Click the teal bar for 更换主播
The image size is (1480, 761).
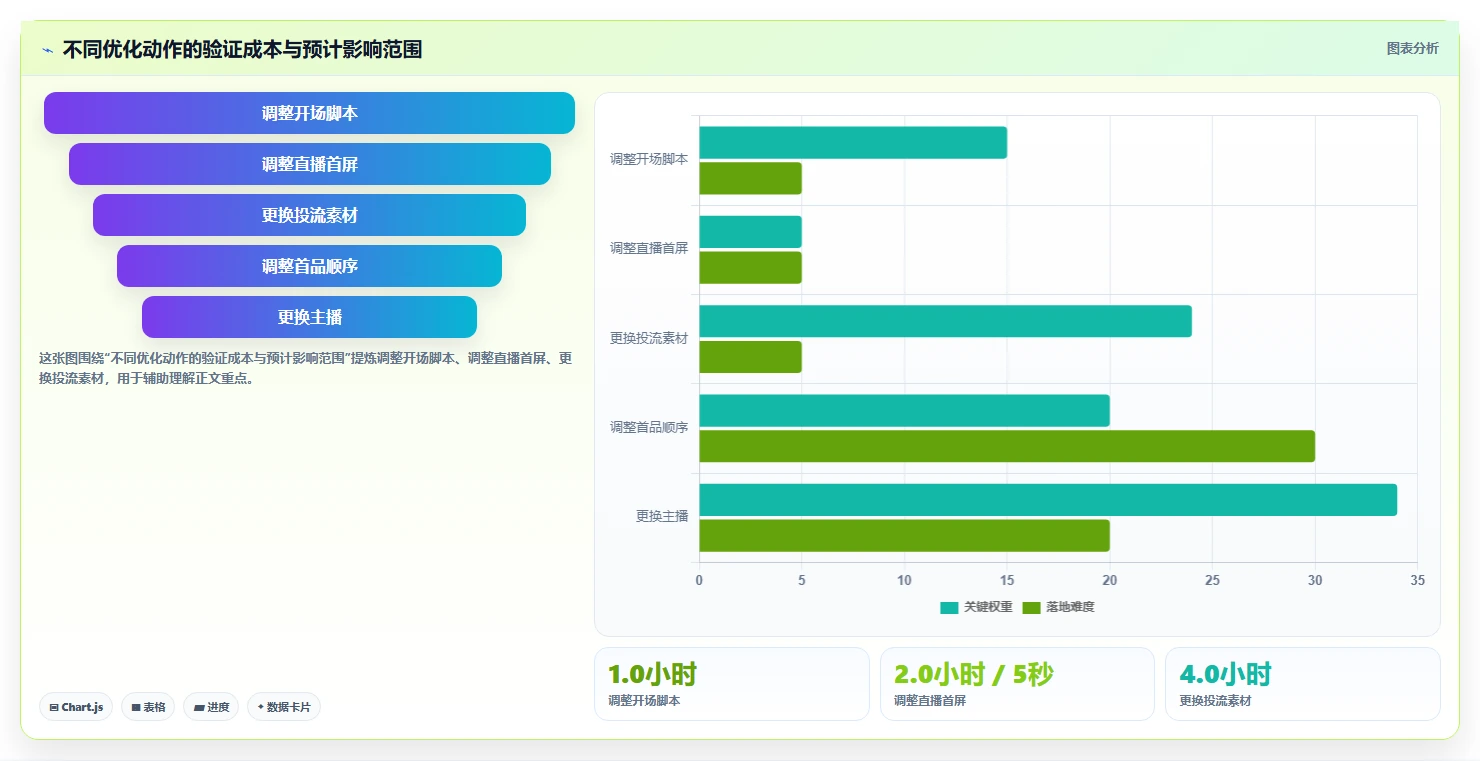[x=1048, y=500]
